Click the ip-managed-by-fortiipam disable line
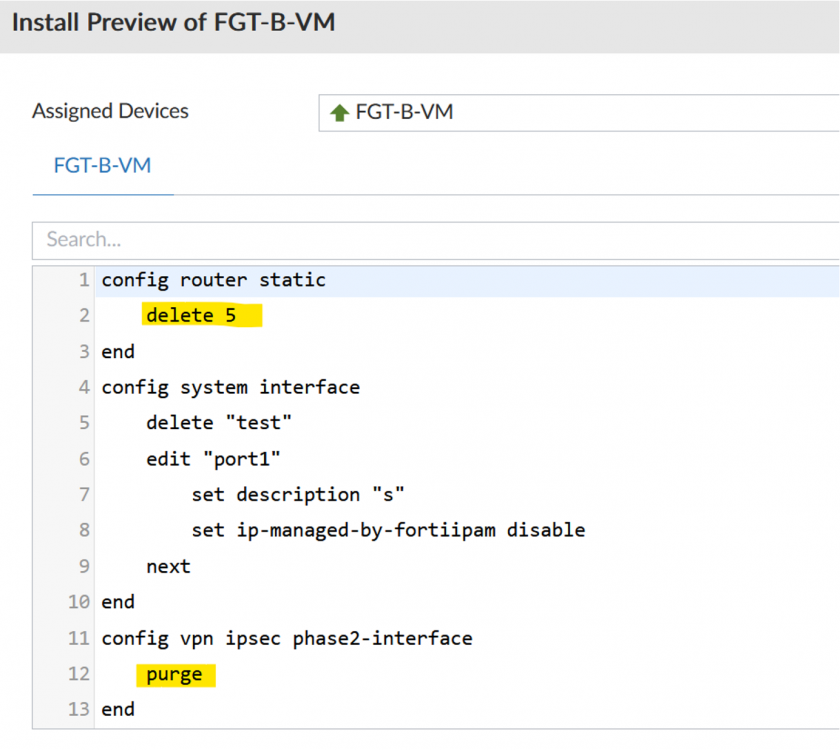The height and width of the screenshot is (750, 840). pyautogui.click(x=388, y=530)
